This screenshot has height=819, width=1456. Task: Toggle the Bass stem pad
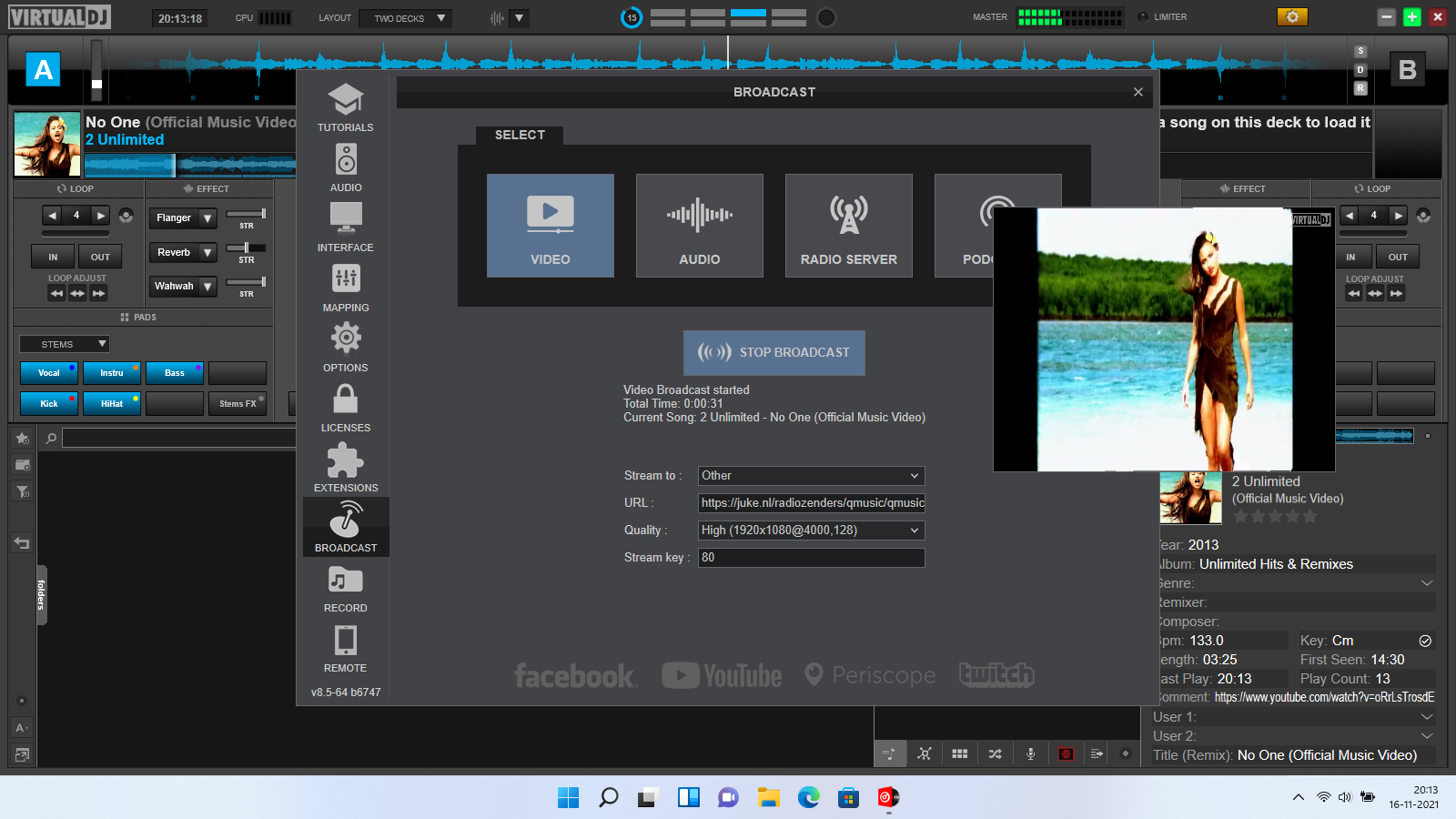175,373
